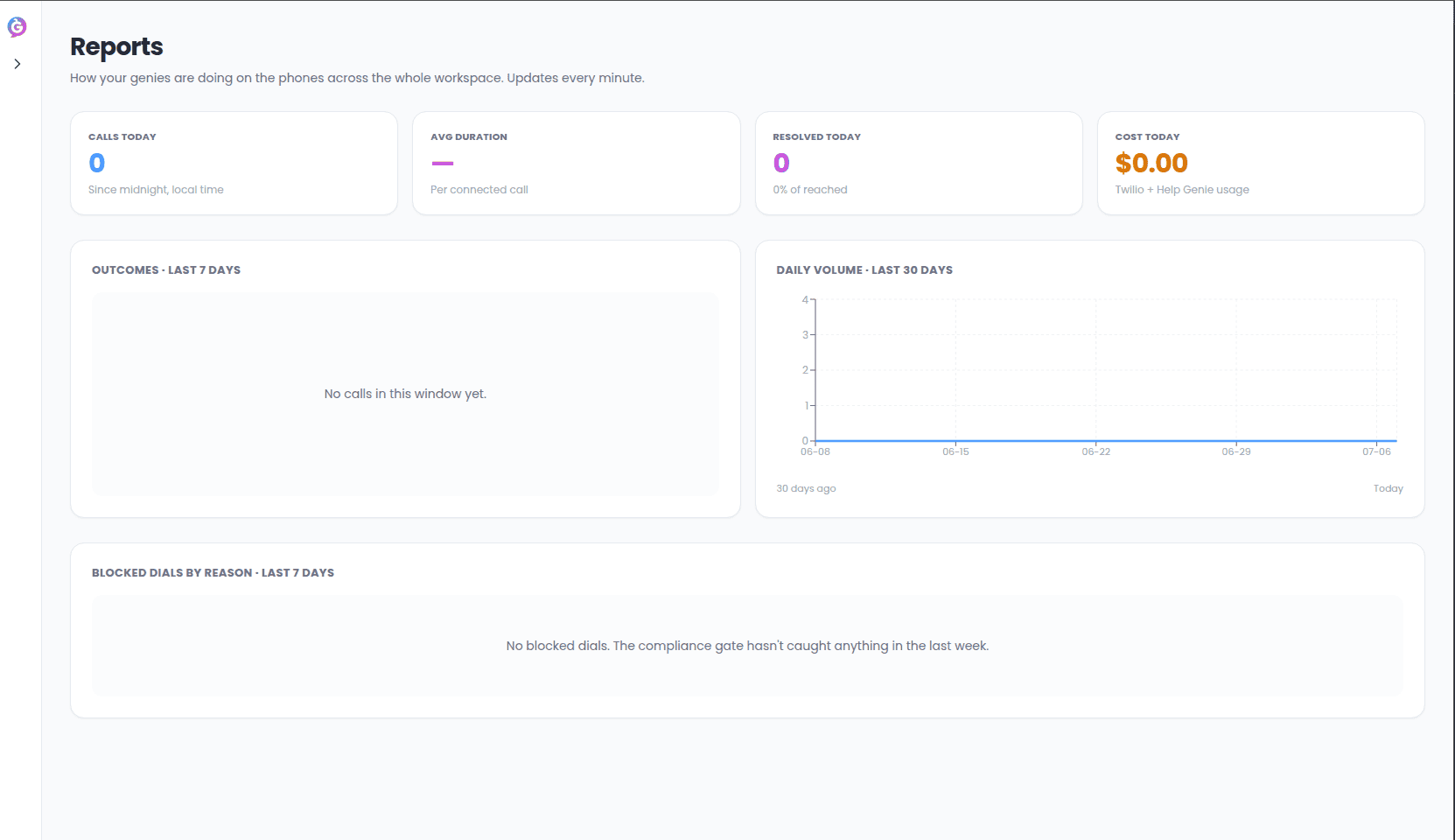
Task: Click the CALLS TODAY label
Action: click(x=122, y=136)
